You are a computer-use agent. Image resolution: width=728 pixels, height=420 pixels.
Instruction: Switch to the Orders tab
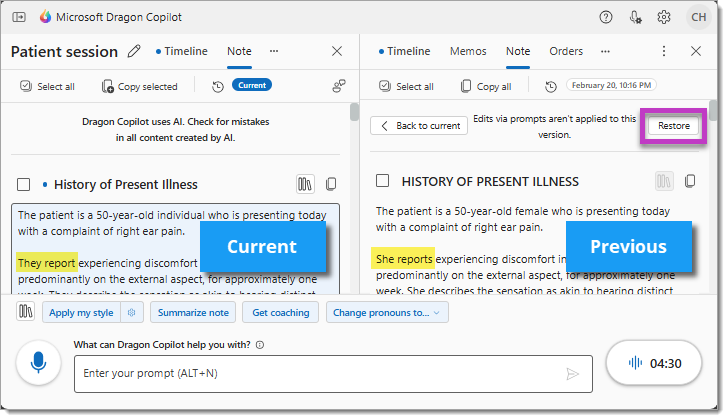[x=566, y=51]
